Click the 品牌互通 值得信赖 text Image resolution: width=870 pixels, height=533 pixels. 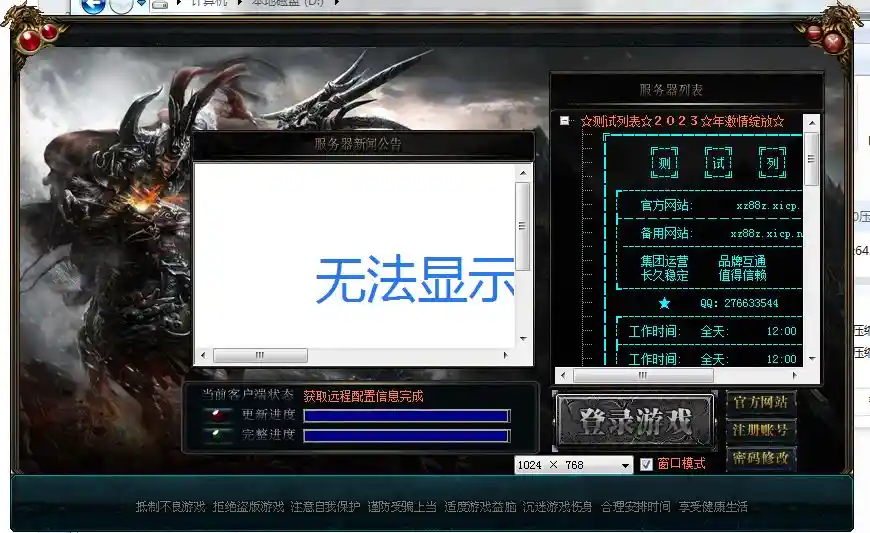(x=742, y=268)
